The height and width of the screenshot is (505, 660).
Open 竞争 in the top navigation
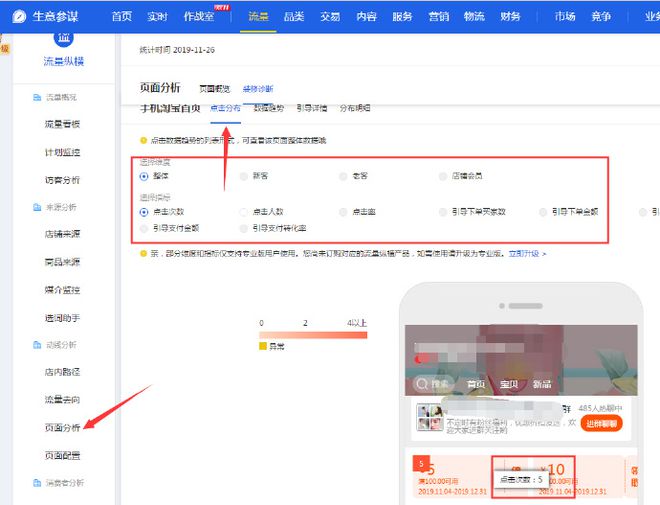pos(601,17)
